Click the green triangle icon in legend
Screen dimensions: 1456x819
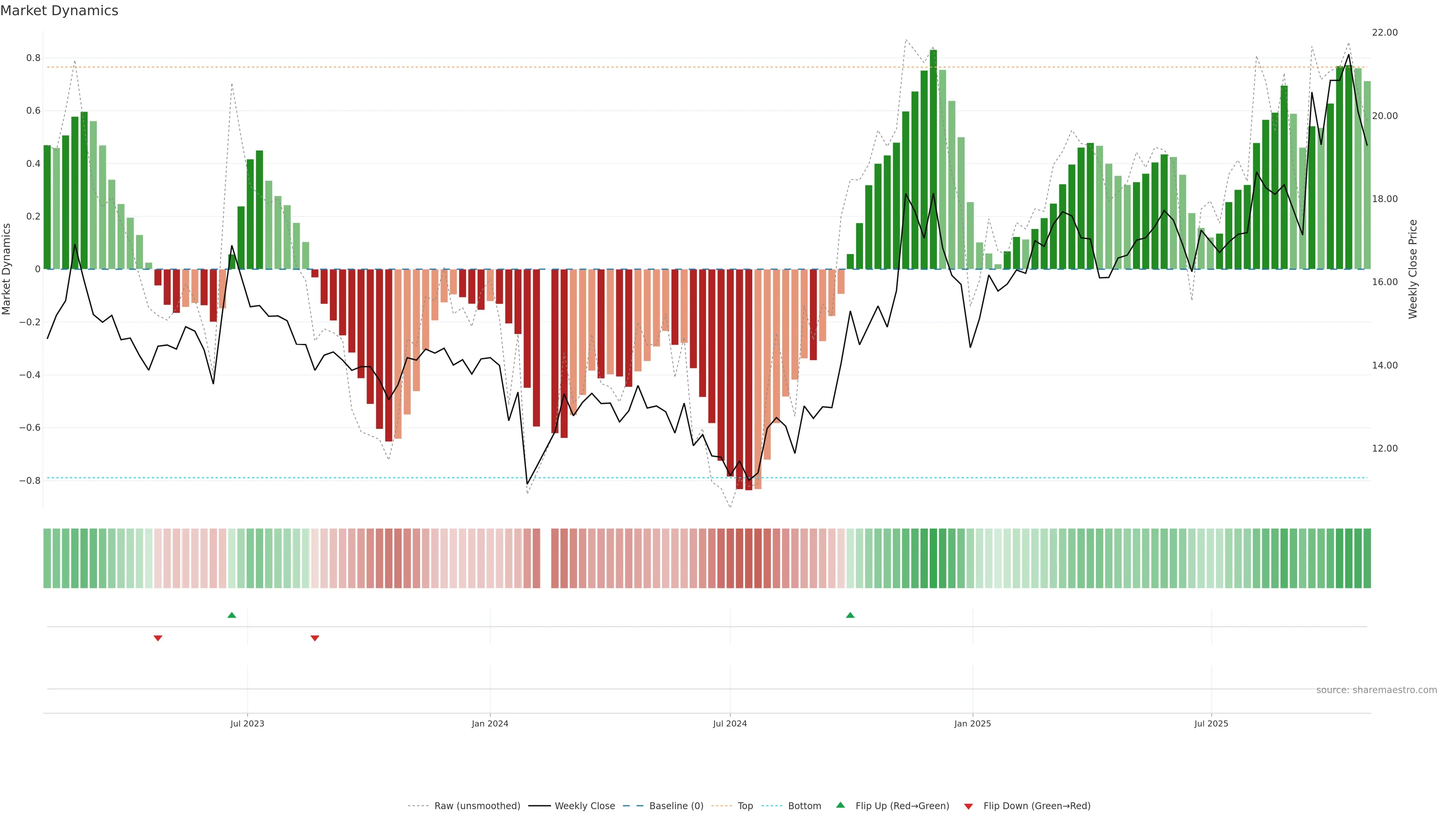[841, 805]
